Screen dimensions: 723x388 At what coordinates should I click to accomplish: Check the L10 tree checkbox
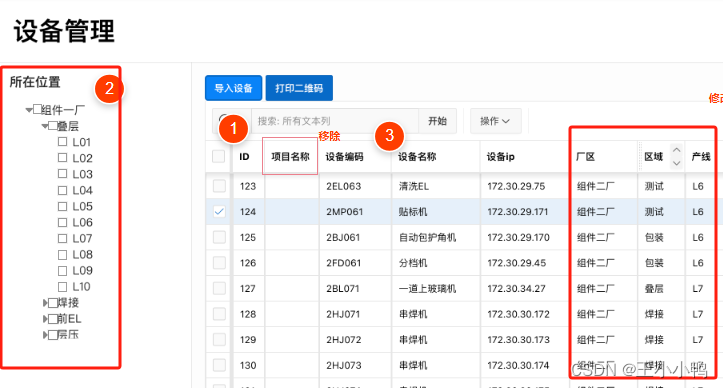point(62,287)
